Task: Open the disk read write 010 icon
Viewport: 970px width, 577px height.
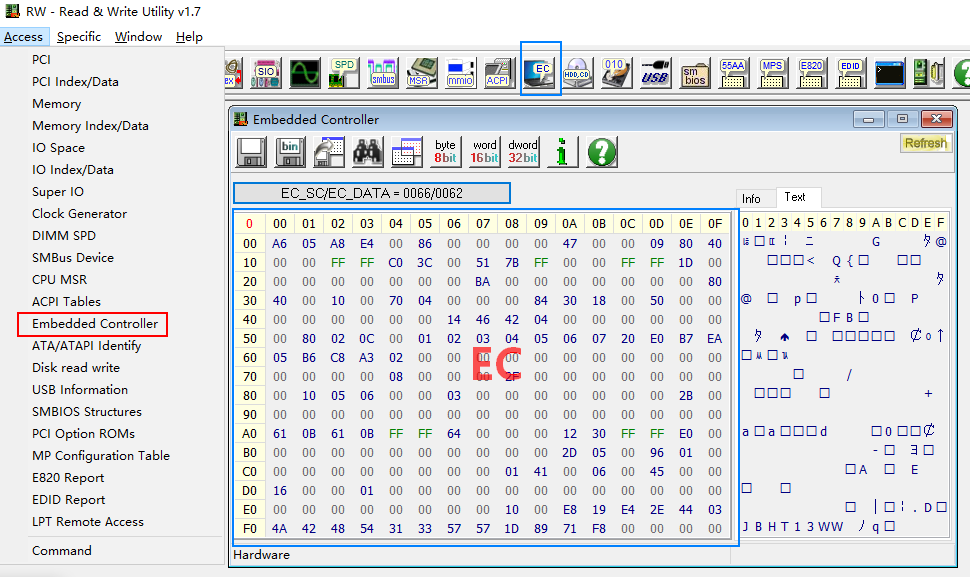Action: (616, 73)
